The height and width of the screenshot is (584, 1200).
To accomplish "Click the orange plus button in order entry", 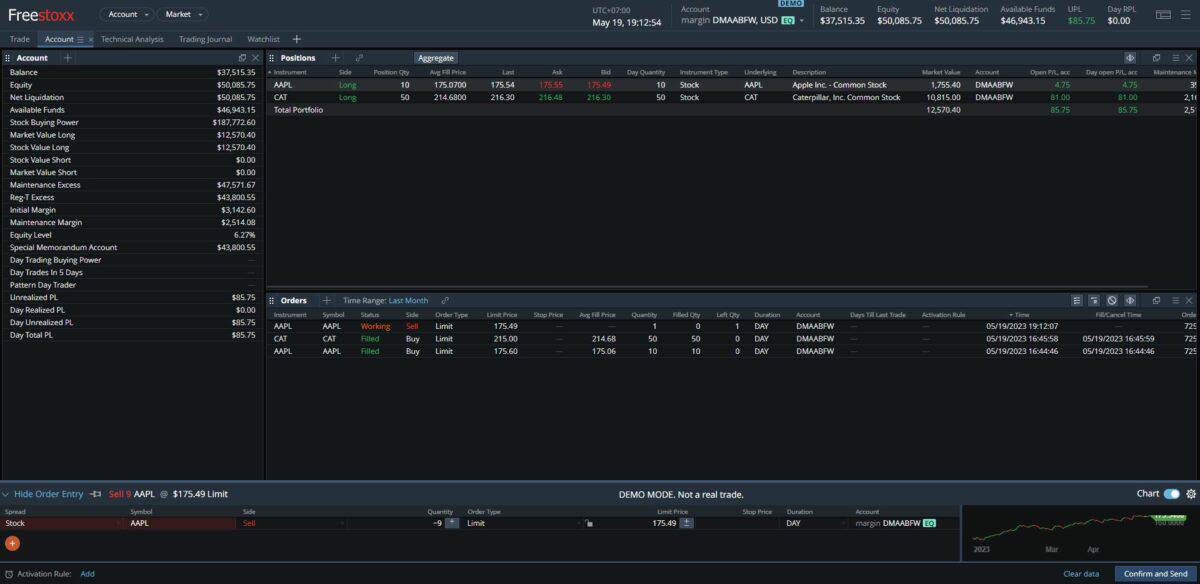I will 12,543.
